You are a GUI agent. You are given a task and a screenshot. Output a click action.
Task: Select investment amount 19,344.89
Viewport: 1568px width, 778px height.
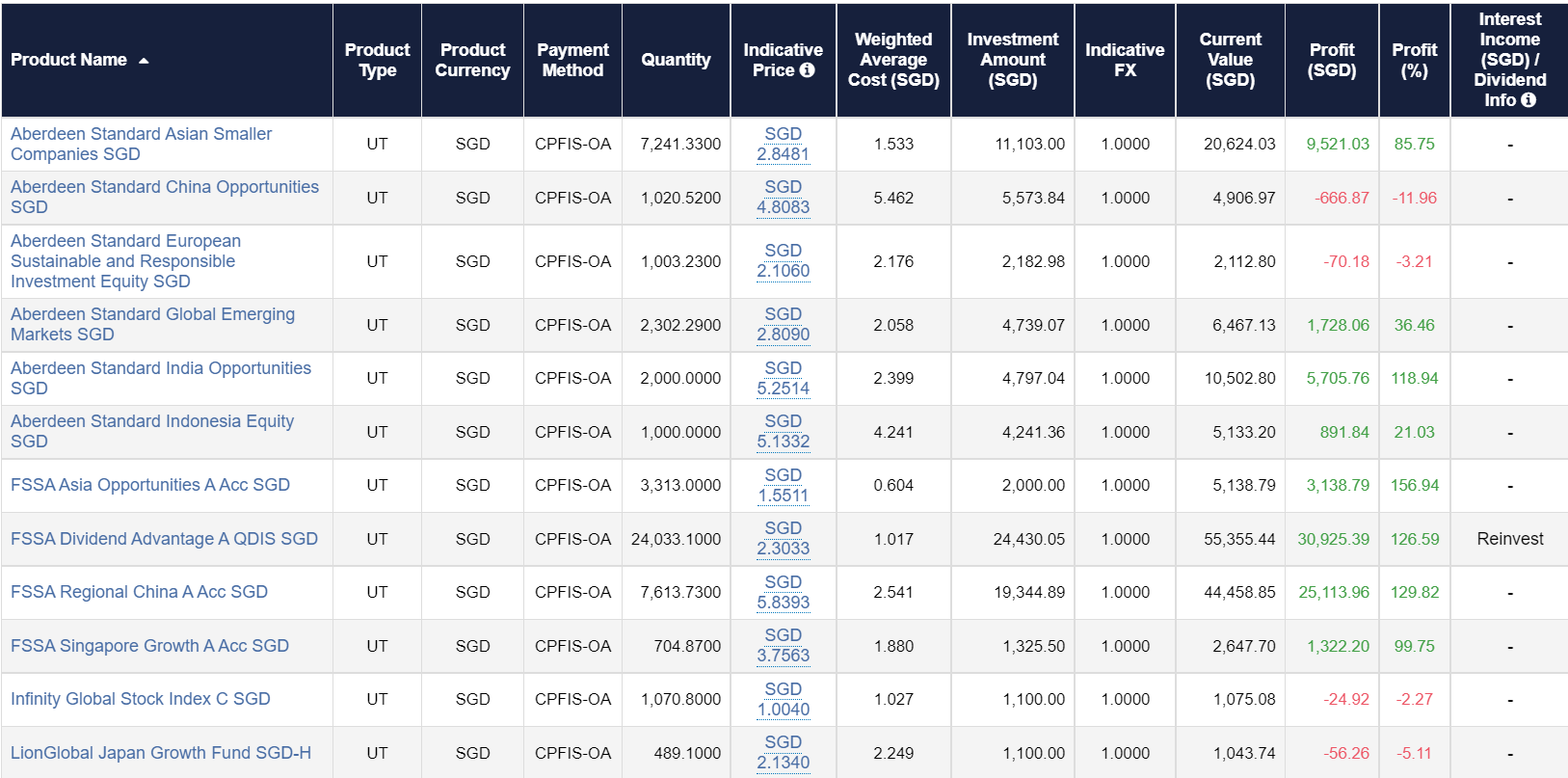click(x=1029, y=592)
